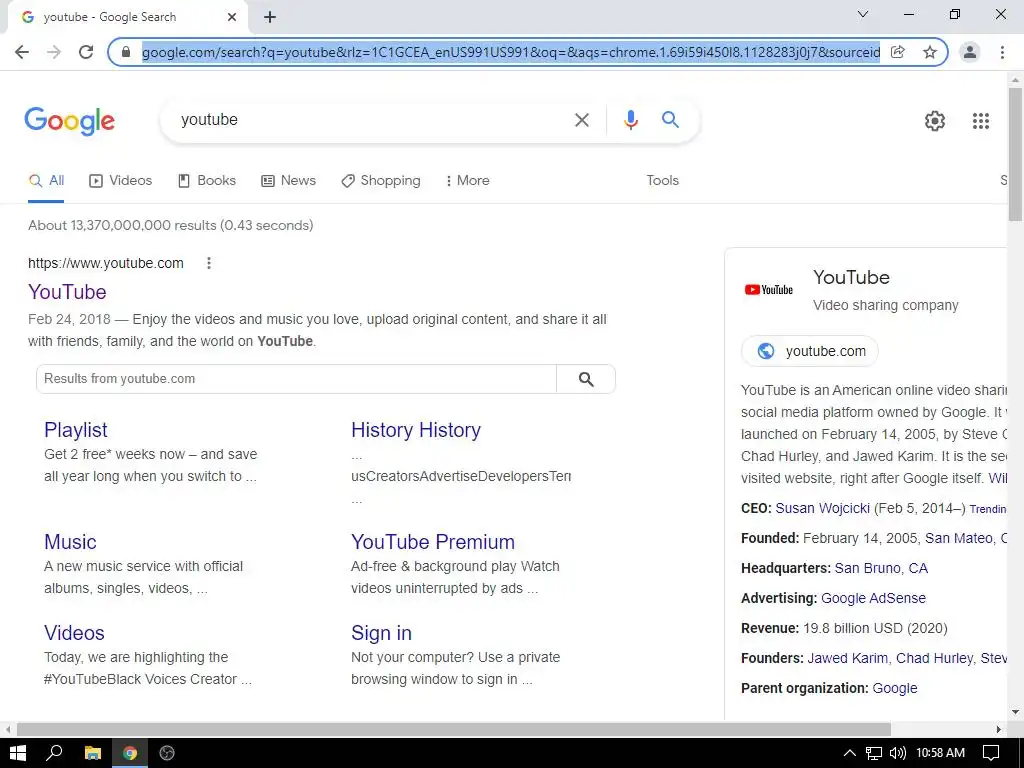Screen dimensions: 1024x768
Task: Open the Windows Start menu
Action: point(18,753)
